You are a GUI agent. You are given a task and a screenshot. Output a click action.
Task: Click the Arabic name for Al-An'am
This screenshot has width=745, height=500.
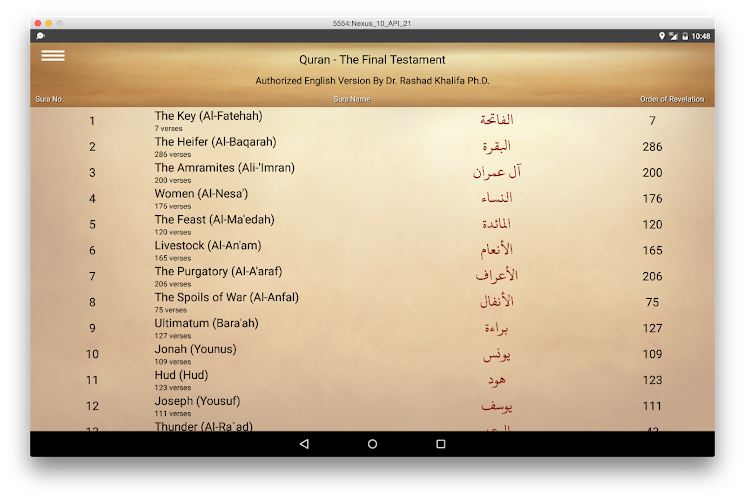pos(497,250)
